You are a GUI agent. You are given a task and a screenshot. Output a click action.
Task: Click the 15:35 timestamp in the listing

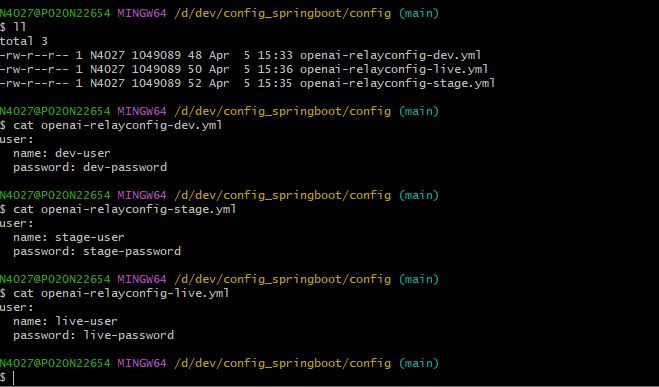275,83
